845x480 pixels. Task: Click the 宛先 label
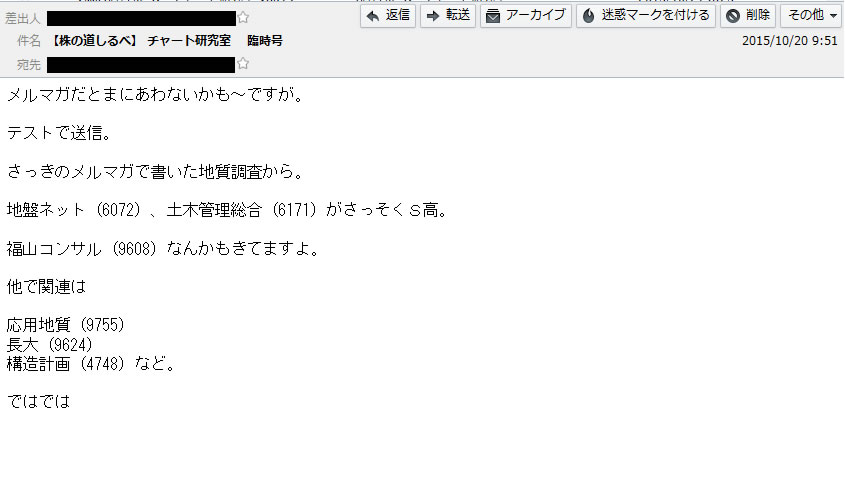tap(29, 65)
